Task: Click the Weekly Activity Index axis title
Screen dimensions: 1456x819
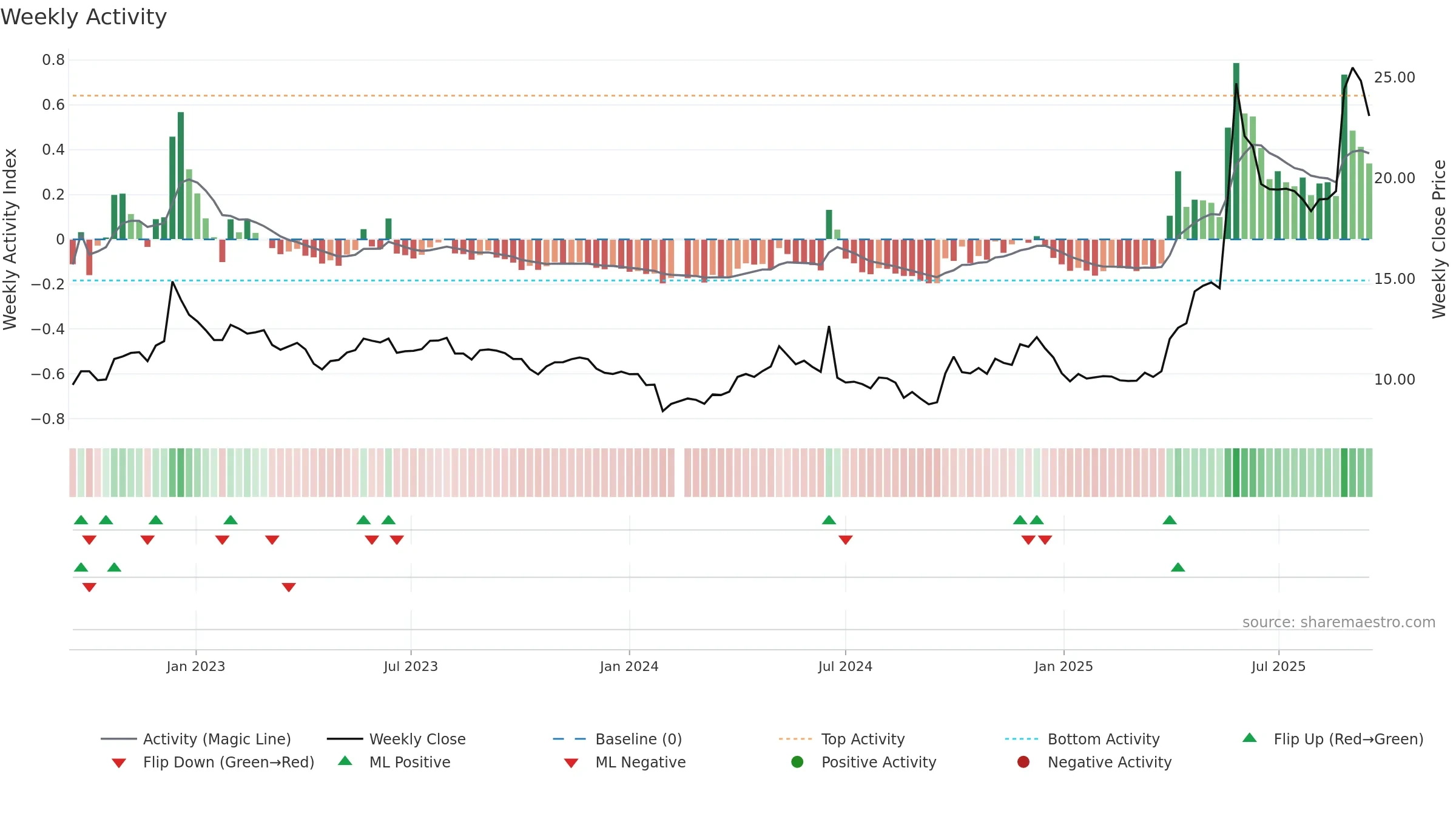Action: click(x=10, y=239)
